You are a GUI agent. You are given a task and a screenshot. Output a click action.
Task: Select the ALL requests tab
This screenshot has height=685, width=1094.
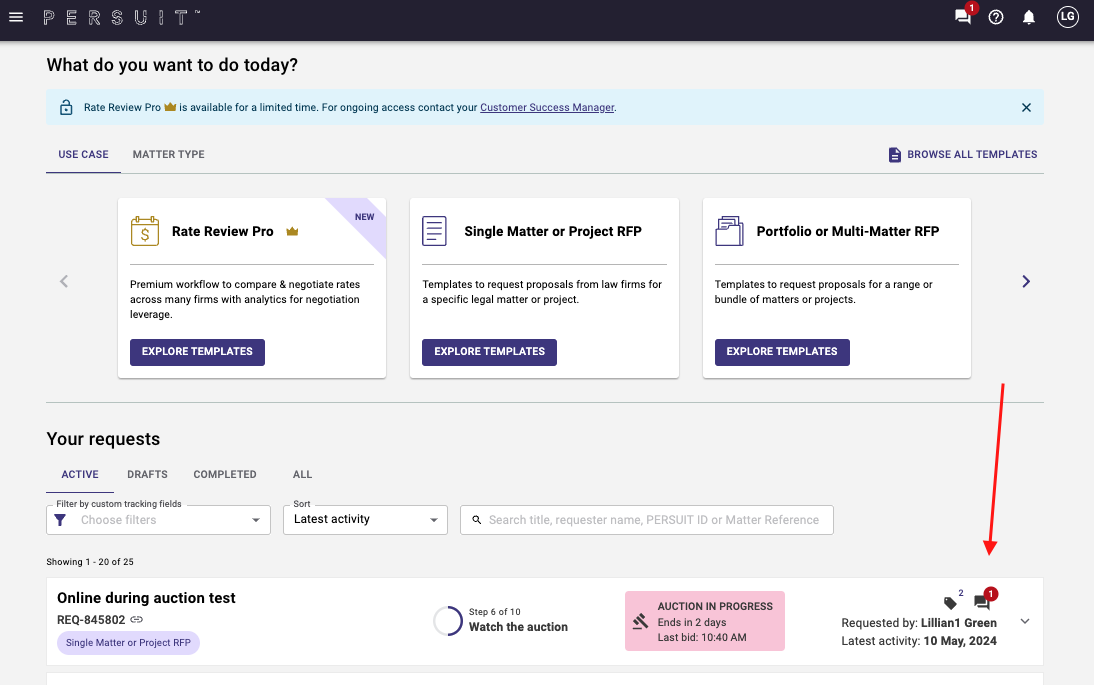click(302, 474)
